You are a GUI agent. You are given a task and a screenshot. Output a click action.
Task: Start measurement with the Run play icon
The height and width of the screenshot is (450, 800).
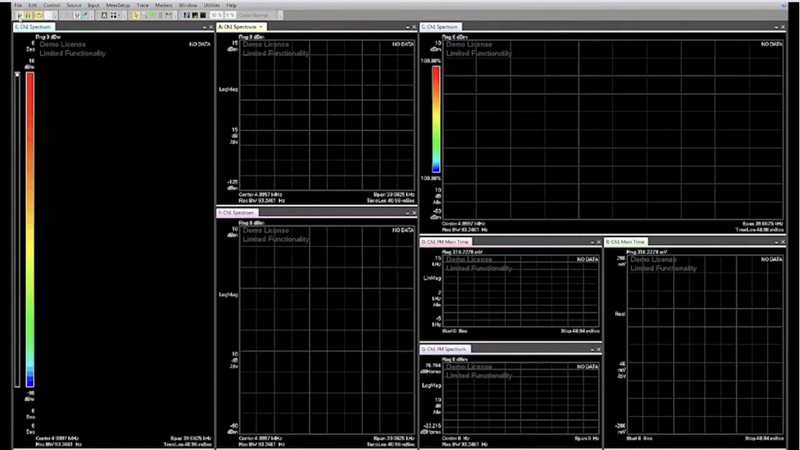[19, 15]
